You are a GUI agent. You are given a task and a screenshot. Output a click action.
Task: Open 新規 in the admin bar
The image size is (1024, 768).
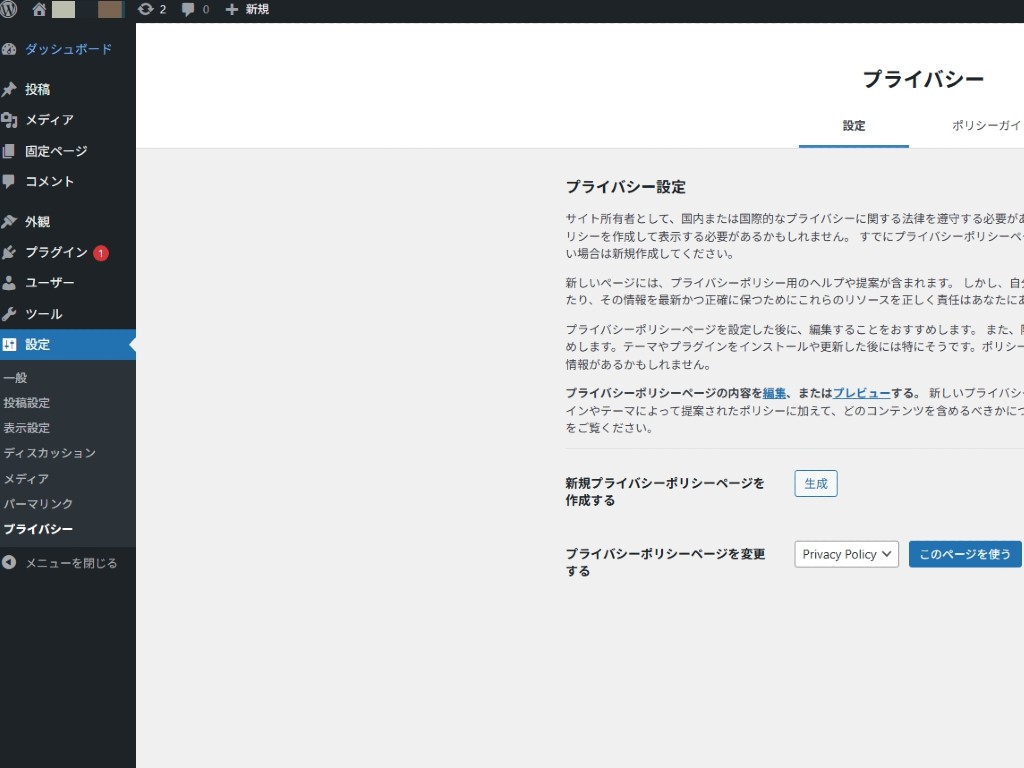point(257,9)
